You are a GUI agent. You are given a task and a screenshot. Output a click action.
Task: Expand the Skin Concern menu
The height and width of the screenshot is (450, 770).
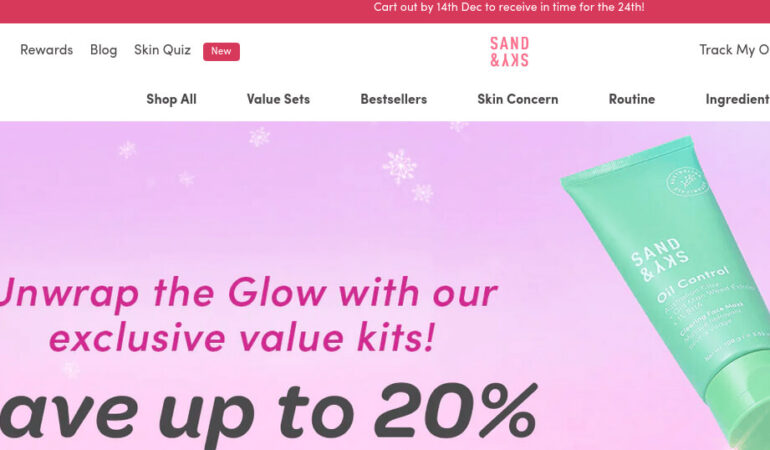pyautogui.click(x=518, y=99)
